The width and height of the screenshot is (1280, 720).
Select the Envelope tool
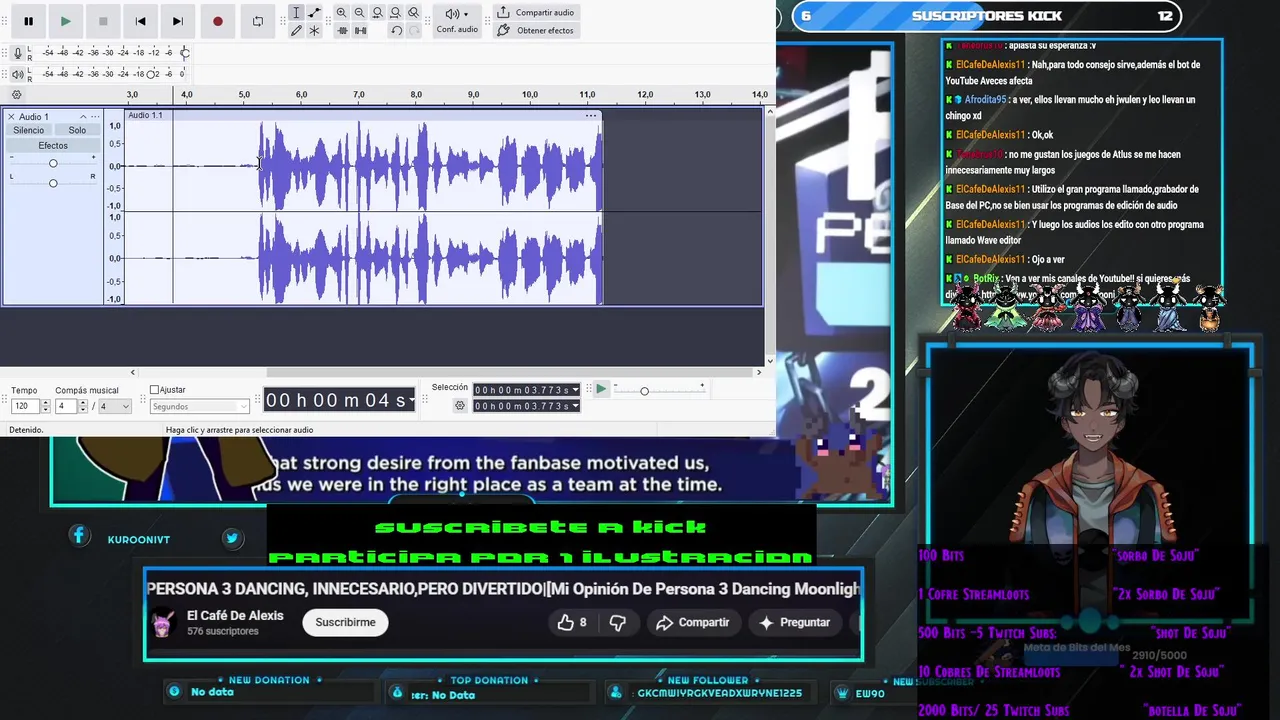[314, 12]
